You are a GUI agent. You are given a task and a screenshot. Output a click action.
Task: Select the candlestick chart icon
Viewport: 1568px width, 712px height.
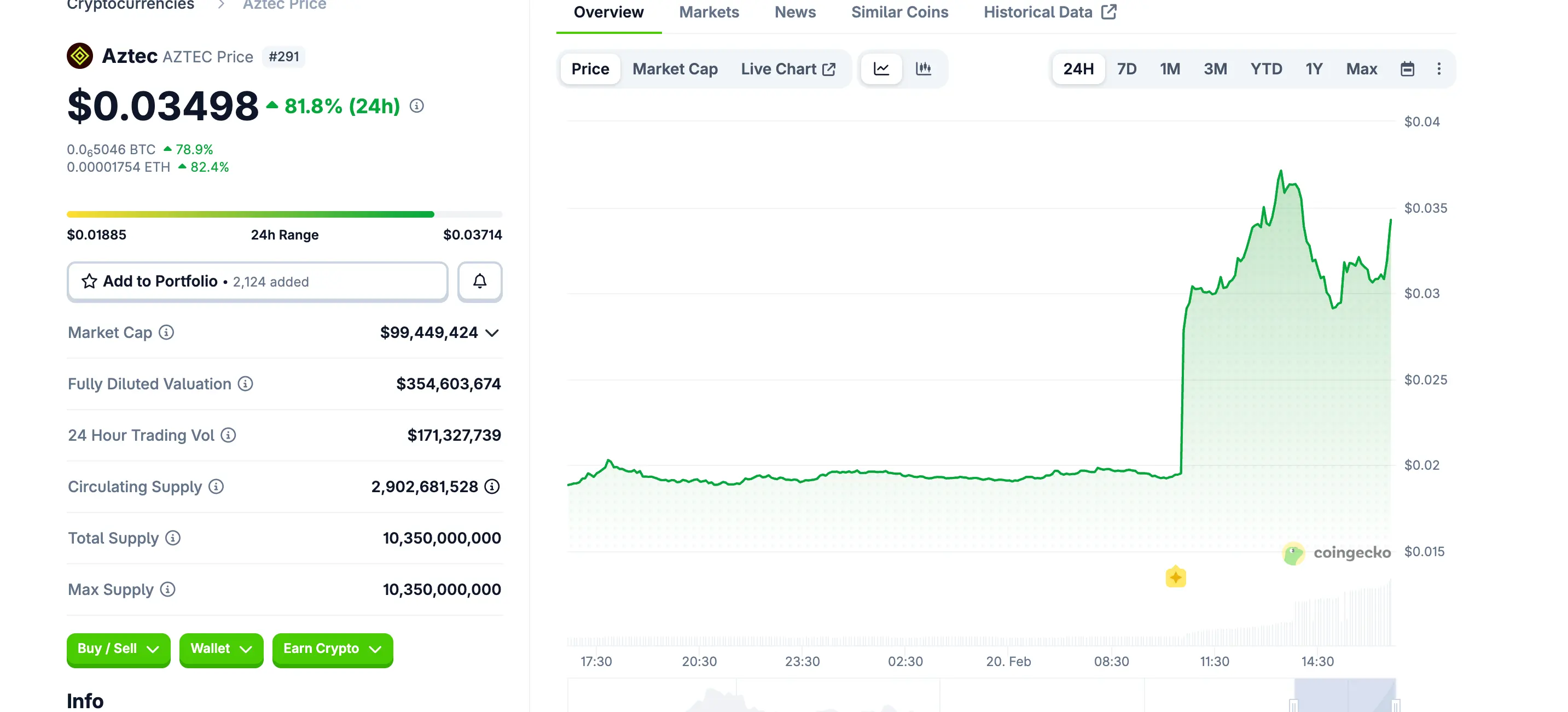point(924,69)
